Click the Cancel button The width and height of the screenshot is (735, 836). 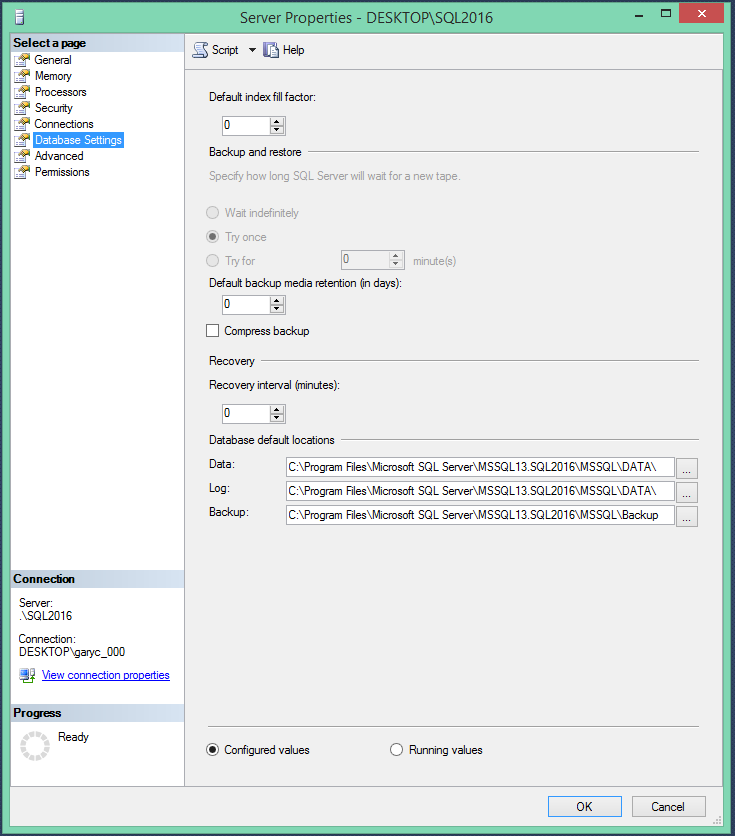pos(668,806)
